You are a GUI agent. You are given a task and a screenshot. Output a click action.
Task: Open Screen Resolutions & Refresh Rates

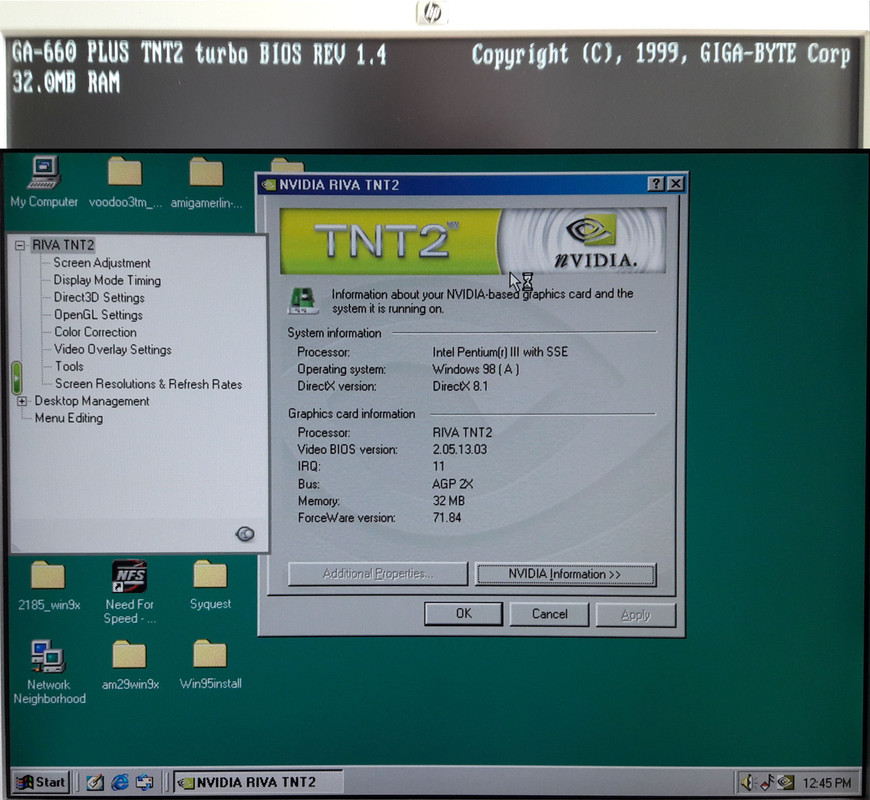148,384
